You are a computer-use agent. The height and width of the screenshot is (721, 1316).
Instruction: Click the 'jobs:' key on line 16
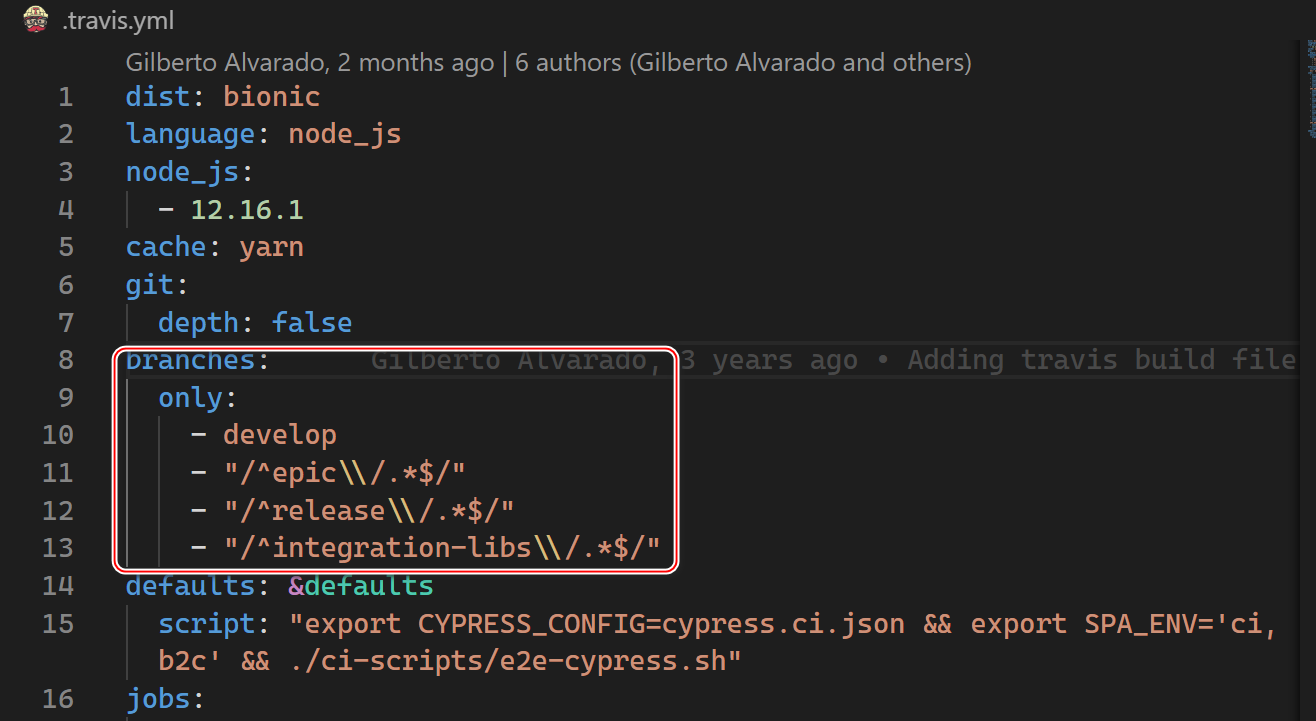click(166, 698)
